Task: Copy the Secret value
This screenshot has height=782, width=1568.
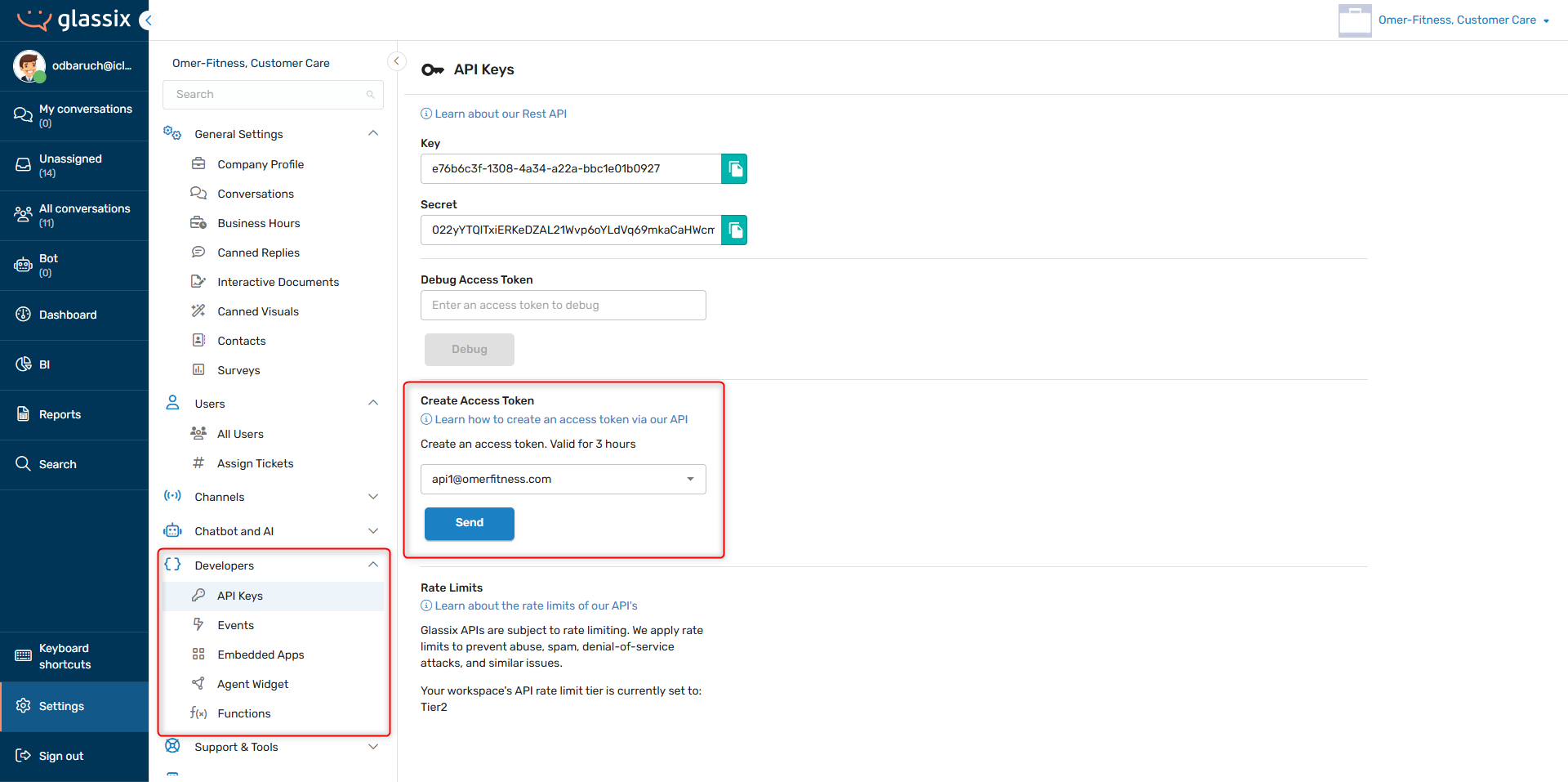Action: [734, 230]
